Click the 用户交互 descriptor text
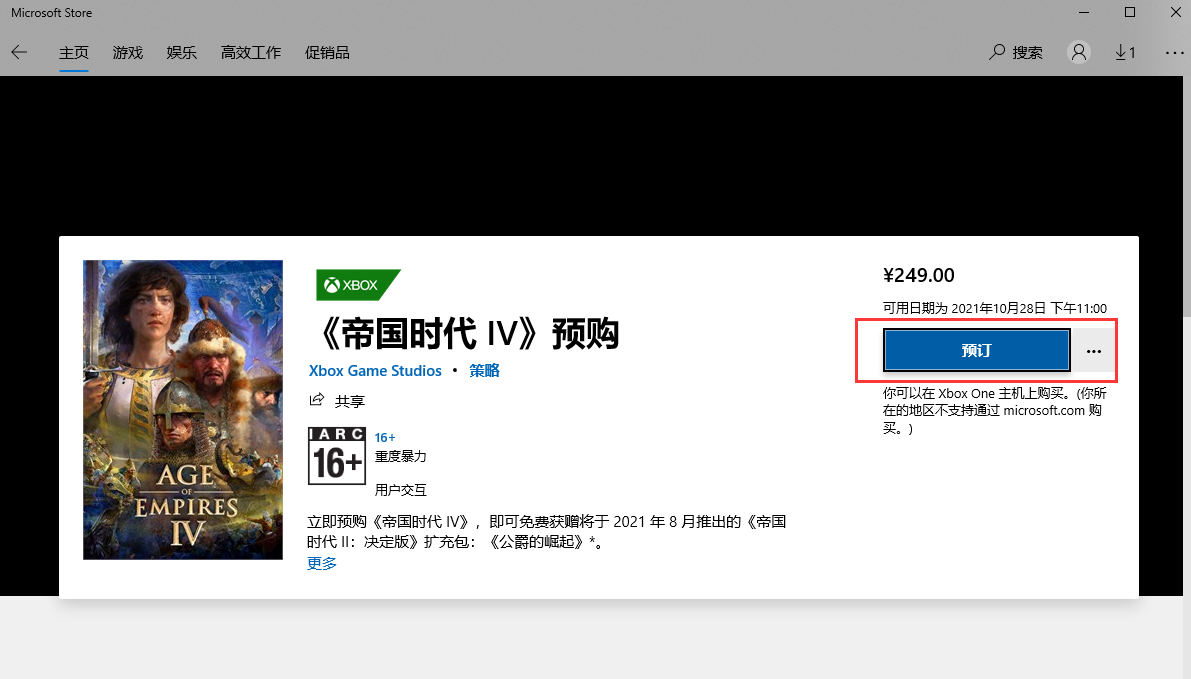 coord(400,490)
